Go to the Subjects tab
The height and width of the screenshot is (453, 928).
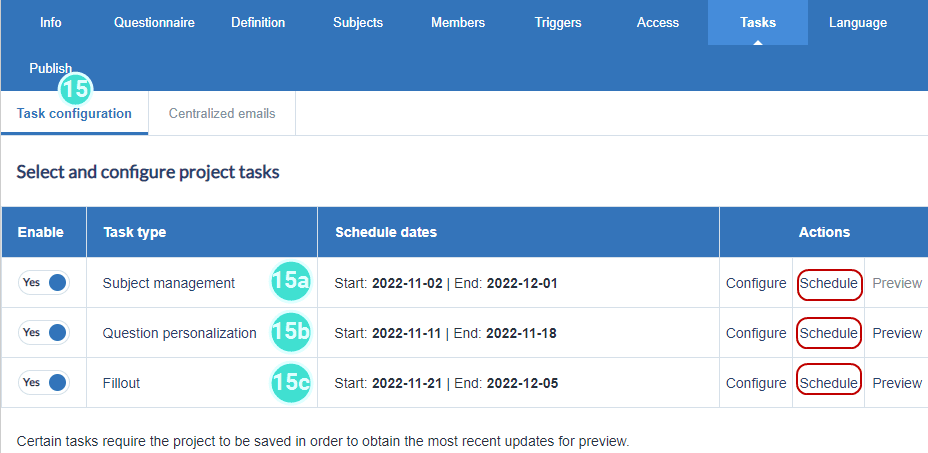[357, 23]
